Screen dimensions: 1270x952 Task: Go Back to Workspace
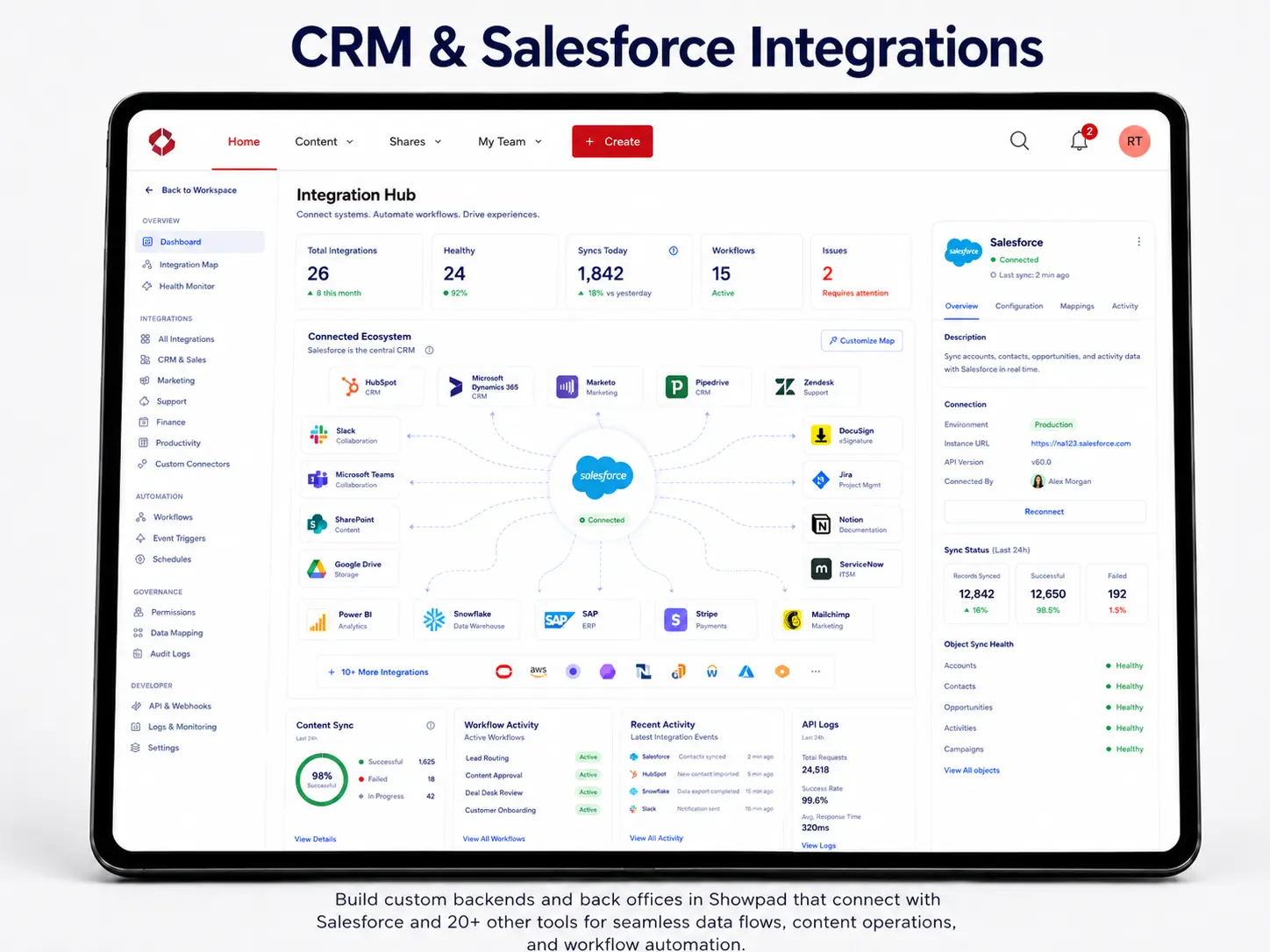tap(191, 190)
